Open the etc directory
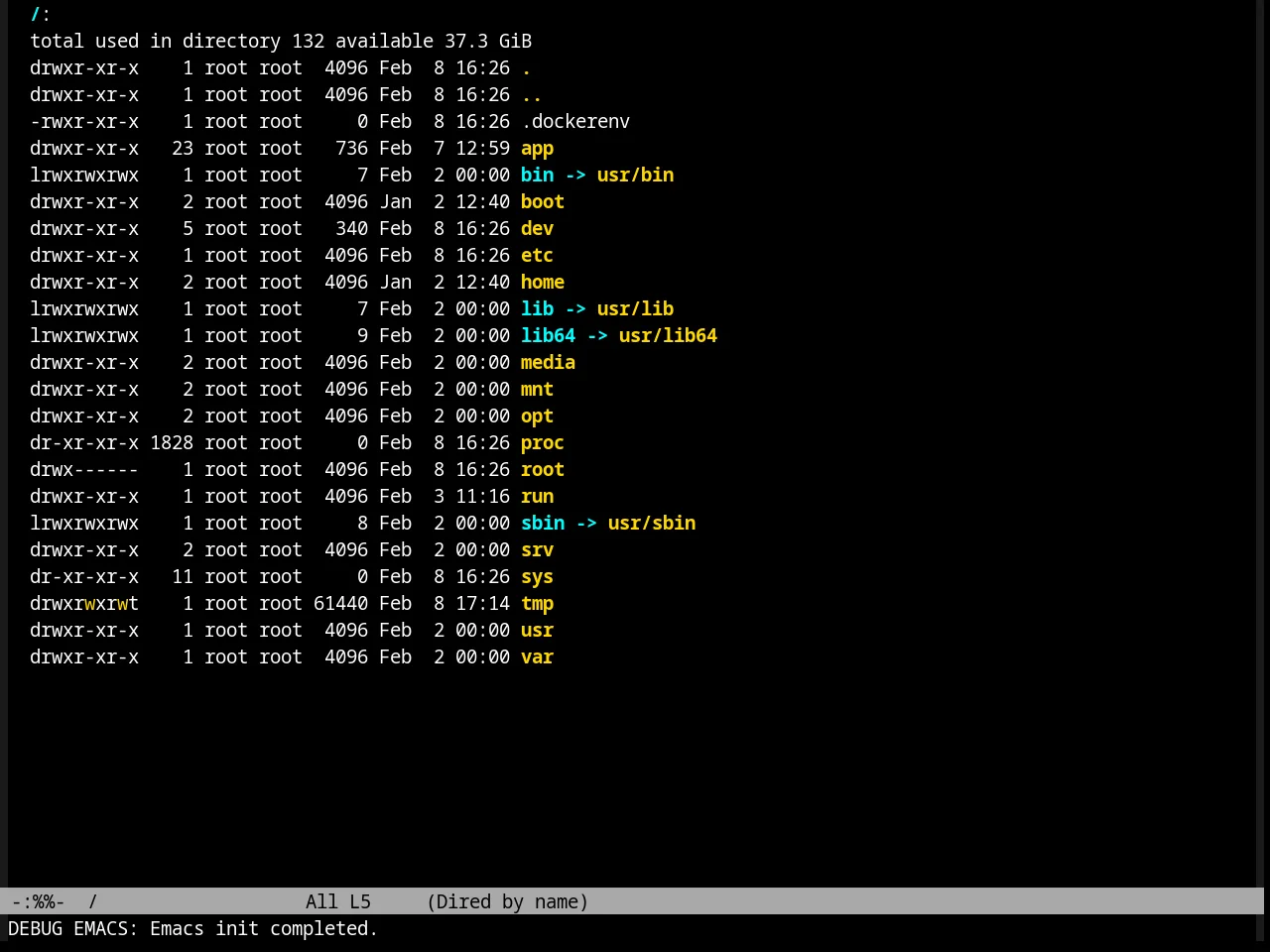Screen dimensions: 1270x952 coord(537,256)
